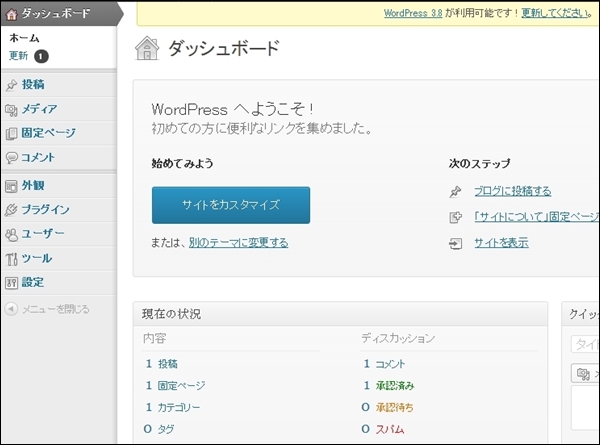This screenshot has height=445, width=600.
Task: Click the add-page icon next to サイトについて
Action: 455,217
